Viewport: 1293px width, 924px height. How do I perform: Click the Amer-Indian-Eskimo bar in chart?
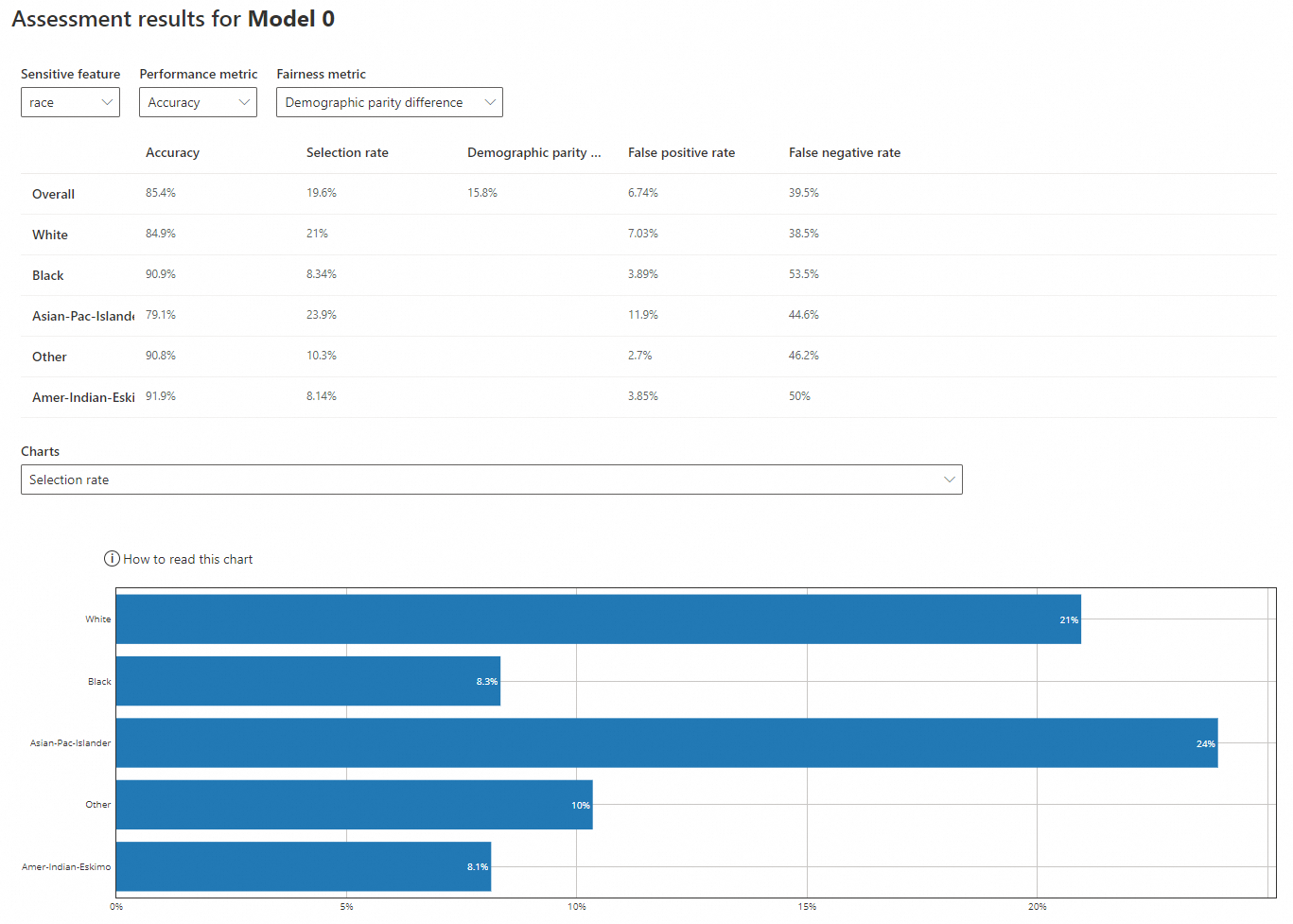point(304,866)
